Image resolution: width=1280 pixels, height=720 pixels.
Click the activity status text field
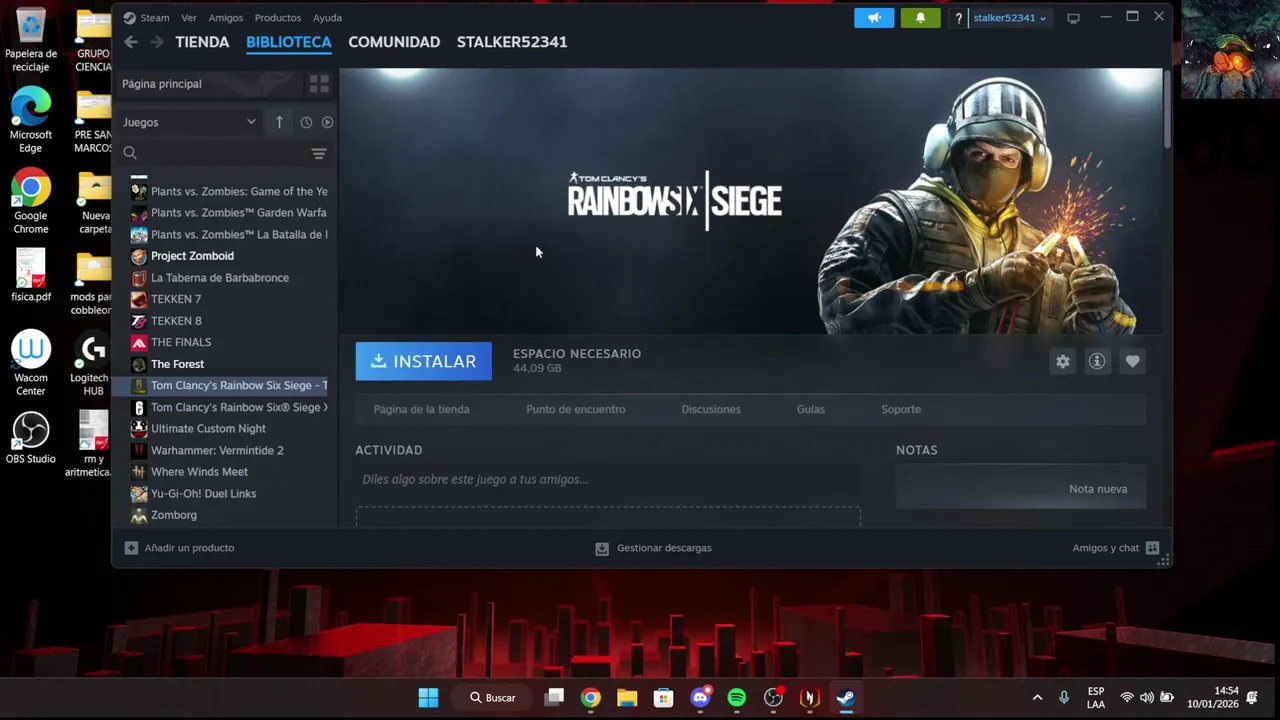(x=608, y=480)
